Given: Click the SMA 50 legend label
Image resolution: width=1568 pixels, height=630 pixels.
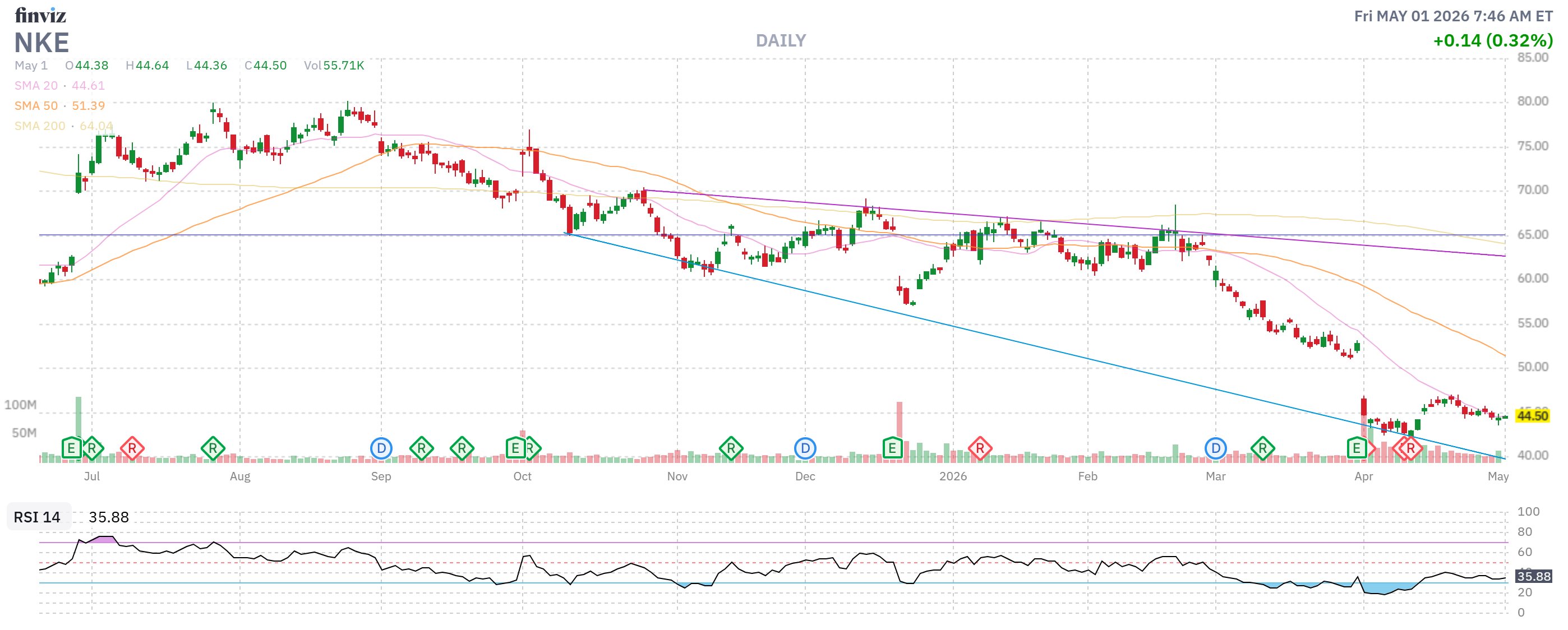Looking at the screenshot, I should pos(36,106).
